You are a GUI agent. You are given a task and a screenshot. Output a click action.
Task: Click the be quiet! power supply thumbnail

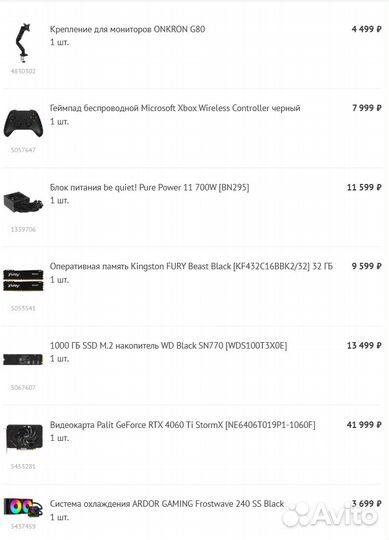pyautogui.click(x=23, y=202)
